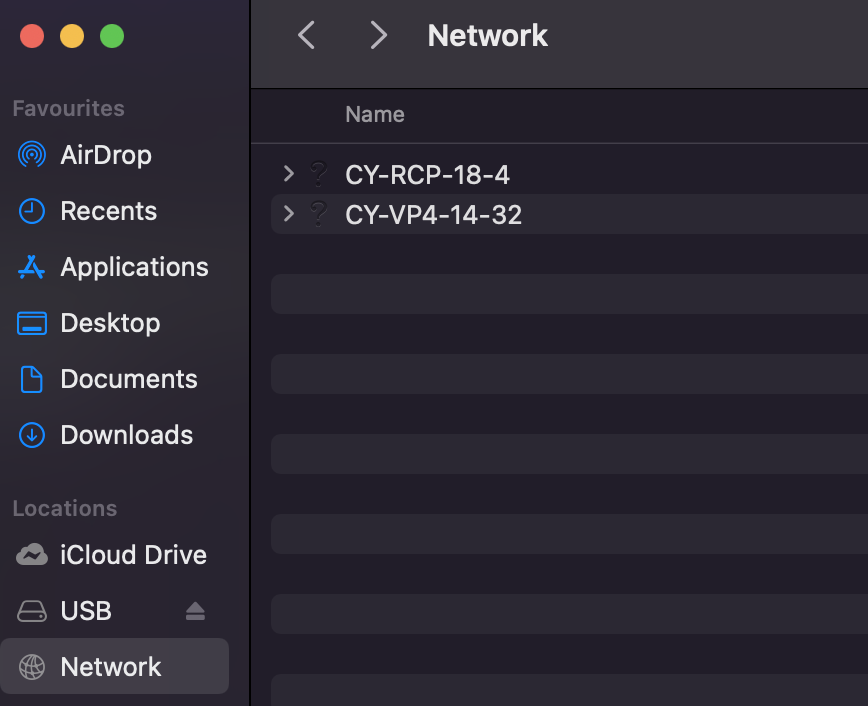Click the Documents page icon
868x706 pixels.
pos(32,379)
